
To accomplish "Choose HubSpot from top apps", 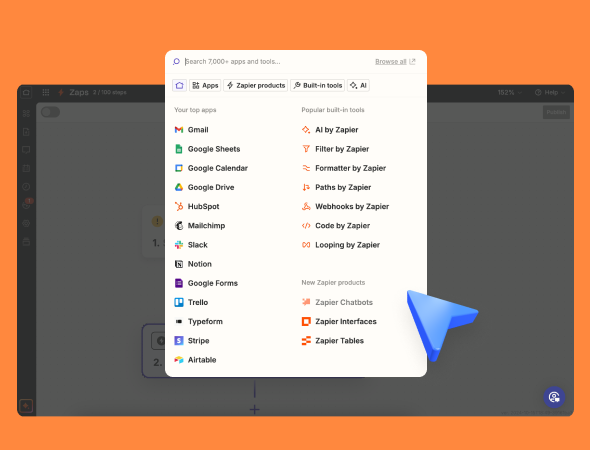I will 196,207.
